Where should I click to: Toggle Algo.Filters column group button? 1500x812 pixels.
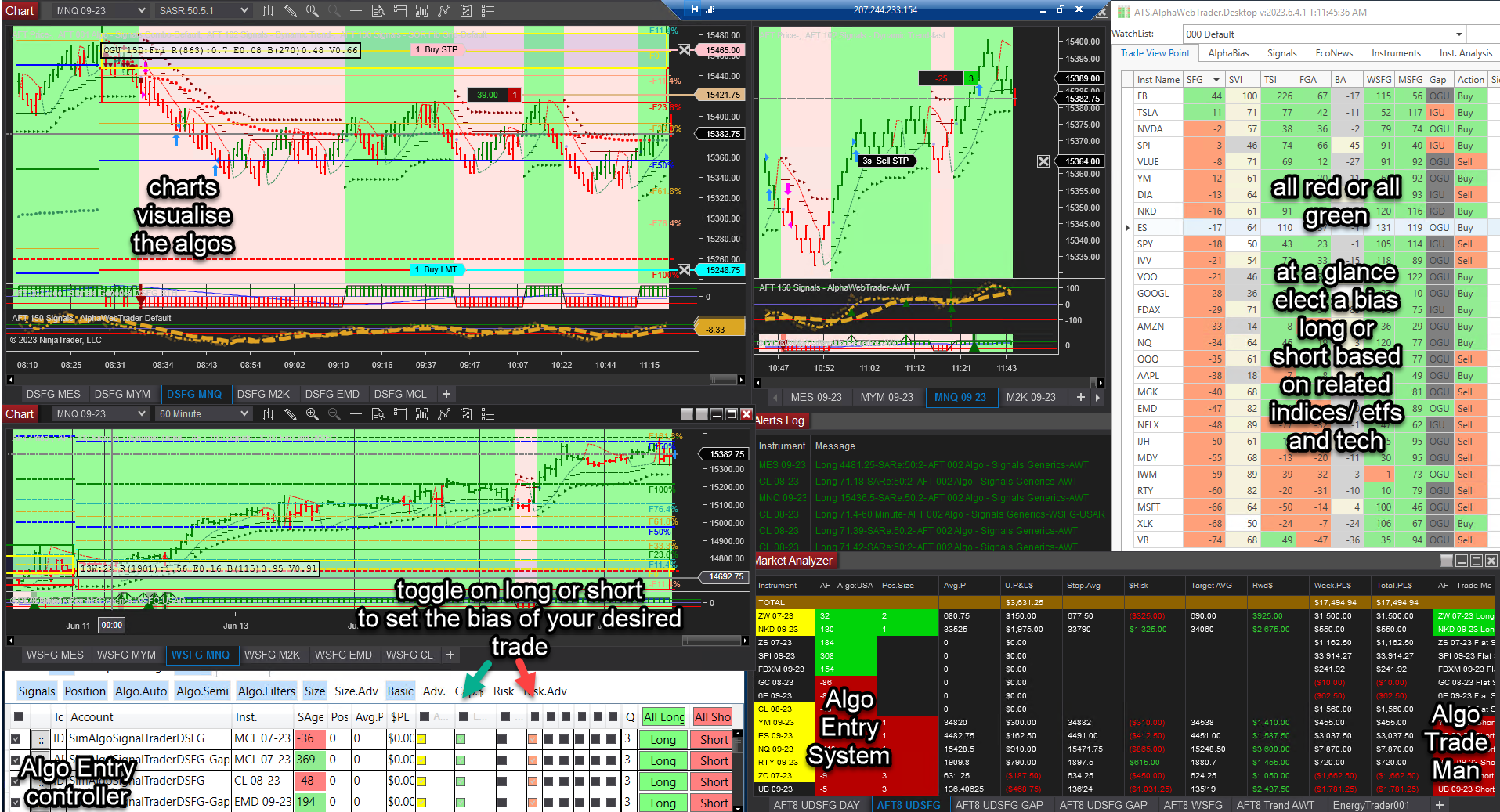[266, 691]
